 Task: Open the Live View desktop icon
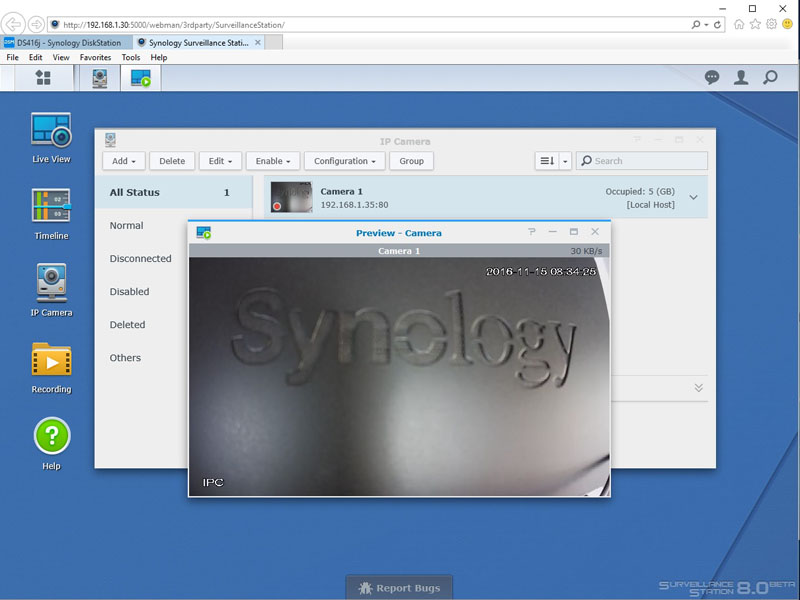[51, 137]
